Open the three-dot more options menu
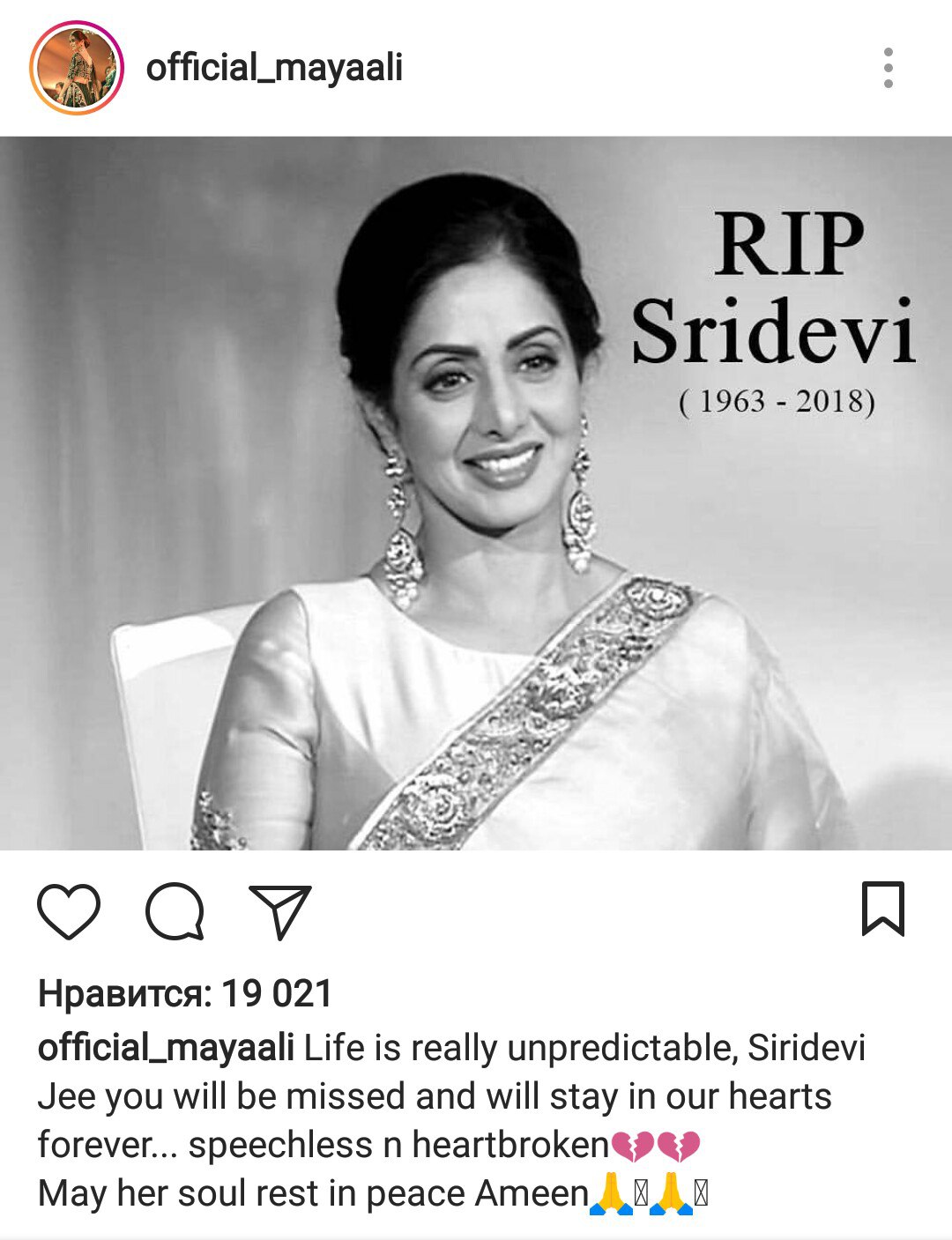 (888, 68)
